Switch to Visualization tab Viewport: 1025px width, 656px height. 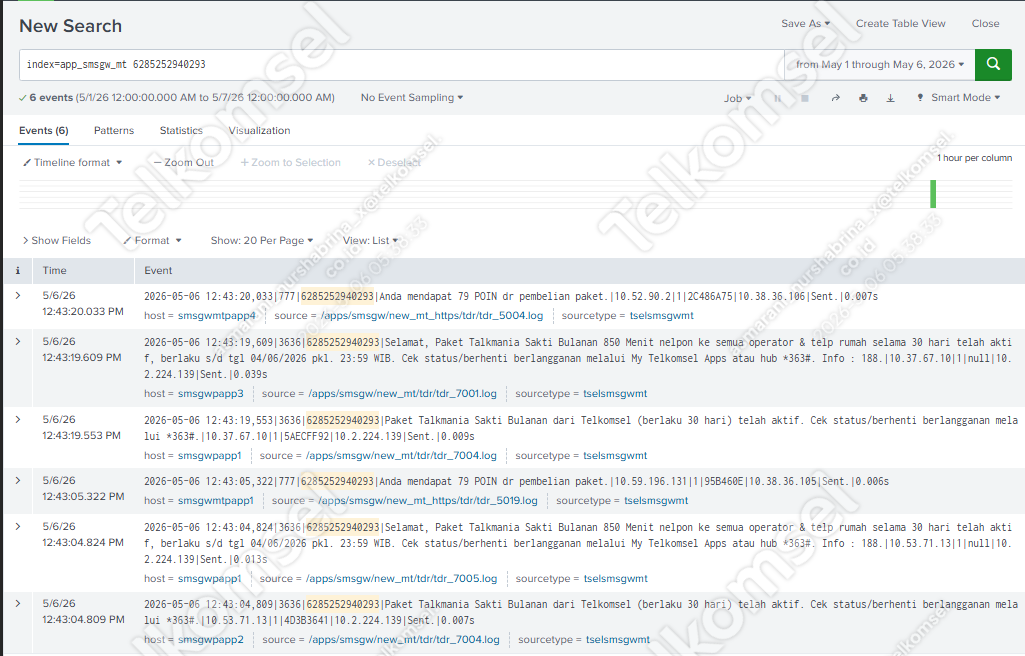(x=259, y=131)
